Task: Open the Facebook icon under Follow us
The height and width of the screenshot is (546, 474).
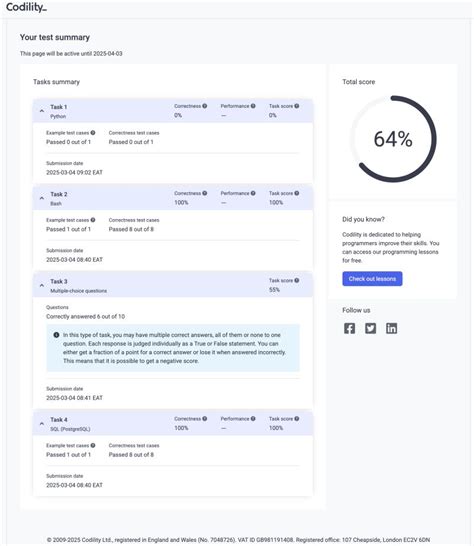Action: [349, 328]
